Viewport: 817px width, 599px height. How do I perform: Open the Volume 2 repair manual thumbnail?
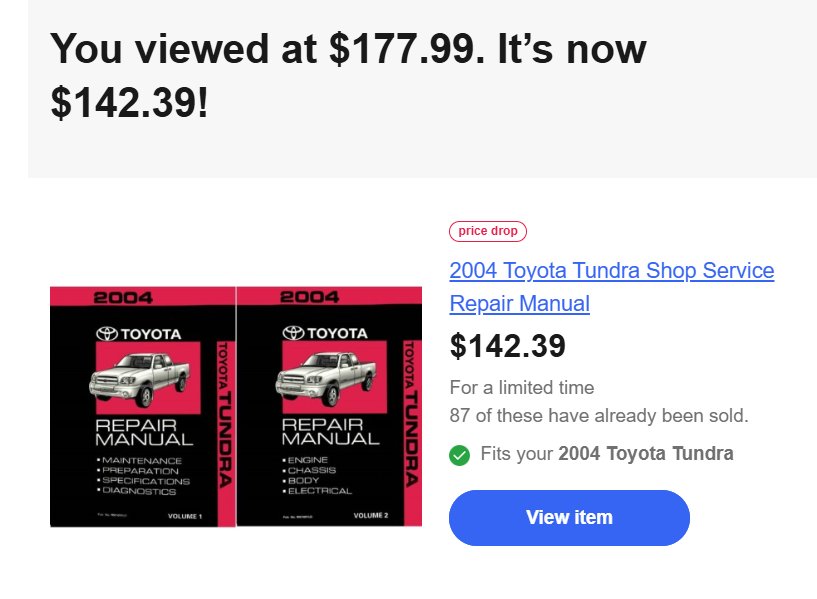[x=329, y=406]
